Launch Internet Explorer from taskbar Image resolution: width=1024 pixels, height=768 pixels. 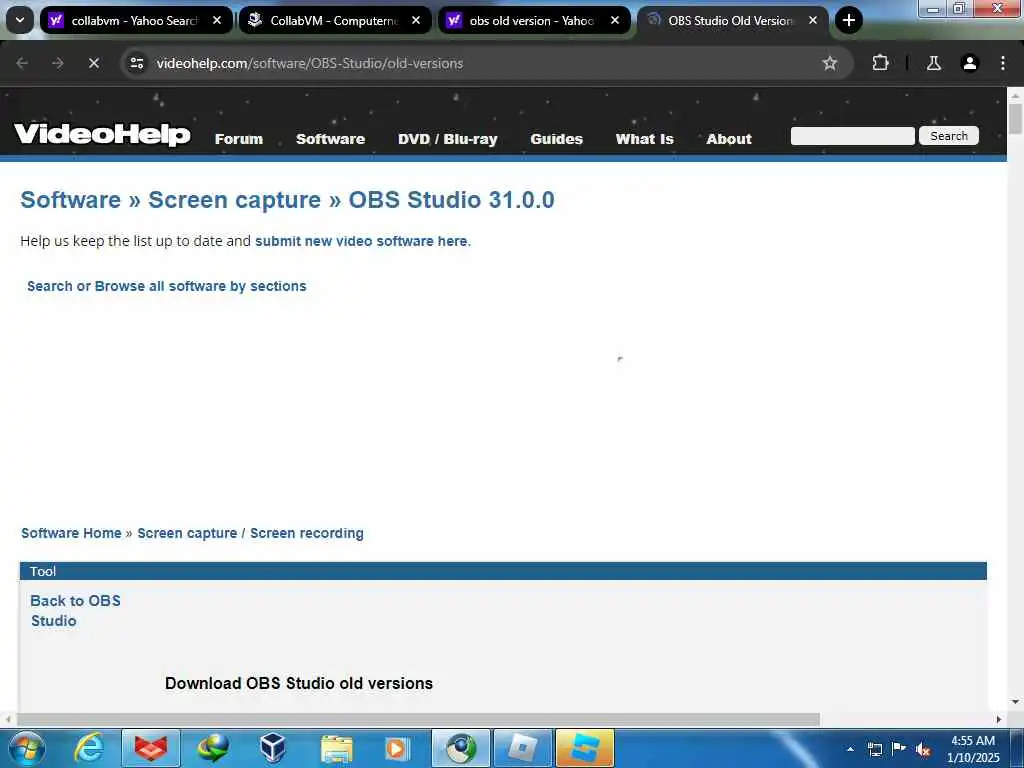tap(89, 748)
